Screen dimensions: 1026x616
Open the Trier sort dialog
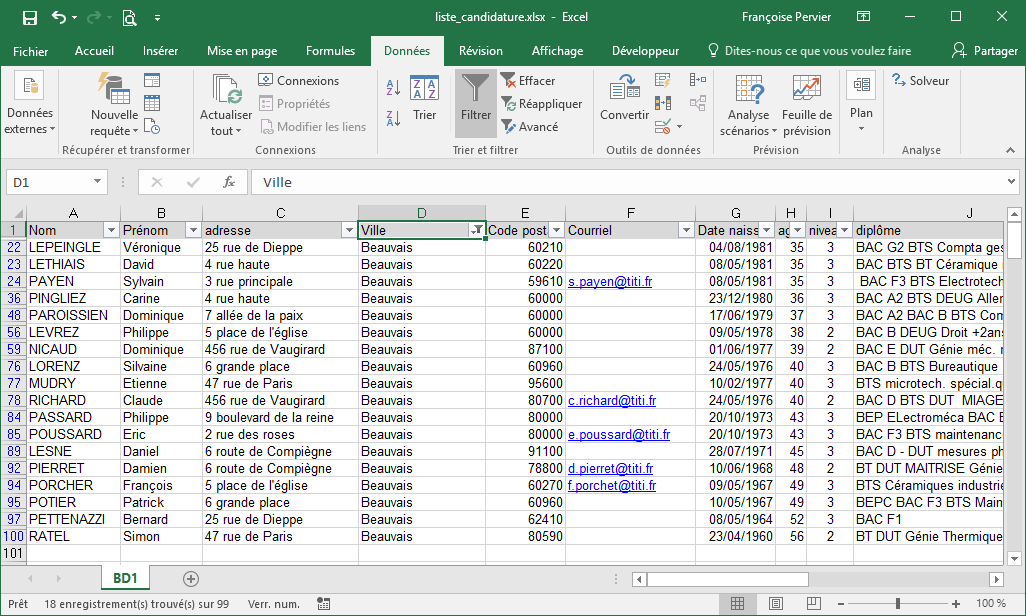tap(424, 99)
